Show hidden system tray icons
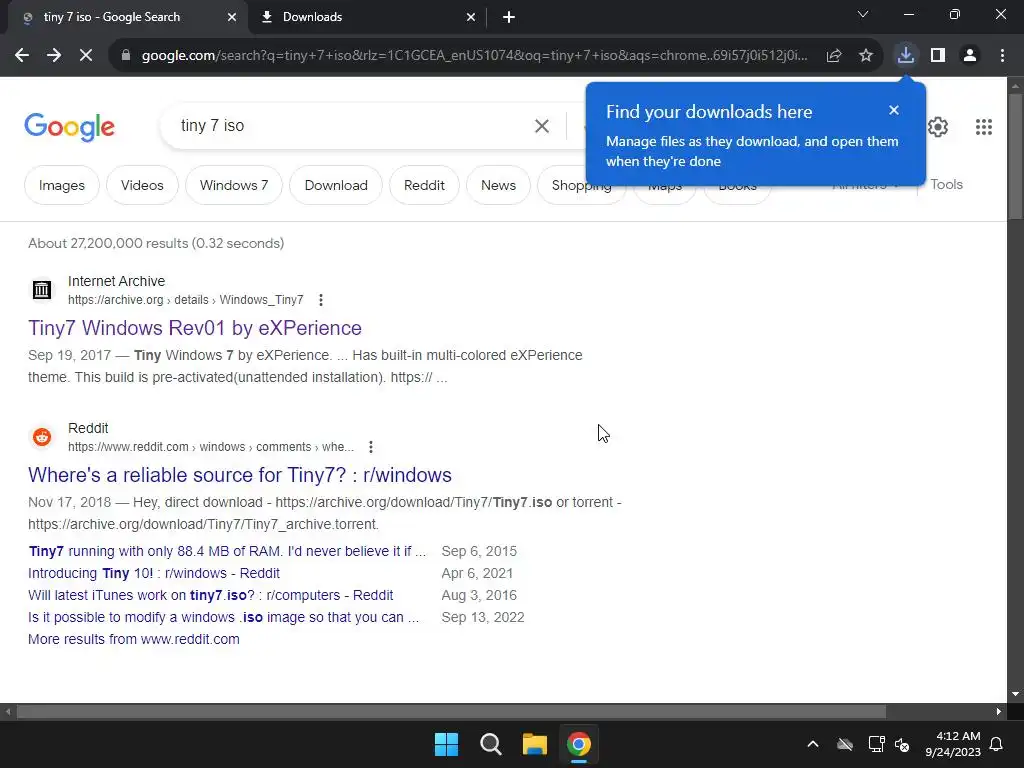The image size is (1024, 768). [x=812, y=744]
